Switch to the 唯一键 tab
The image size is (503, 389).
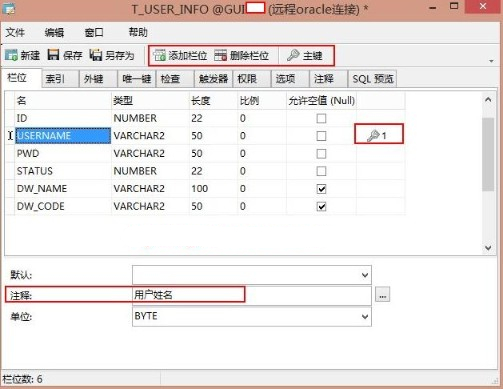click(x=137, y=79)
